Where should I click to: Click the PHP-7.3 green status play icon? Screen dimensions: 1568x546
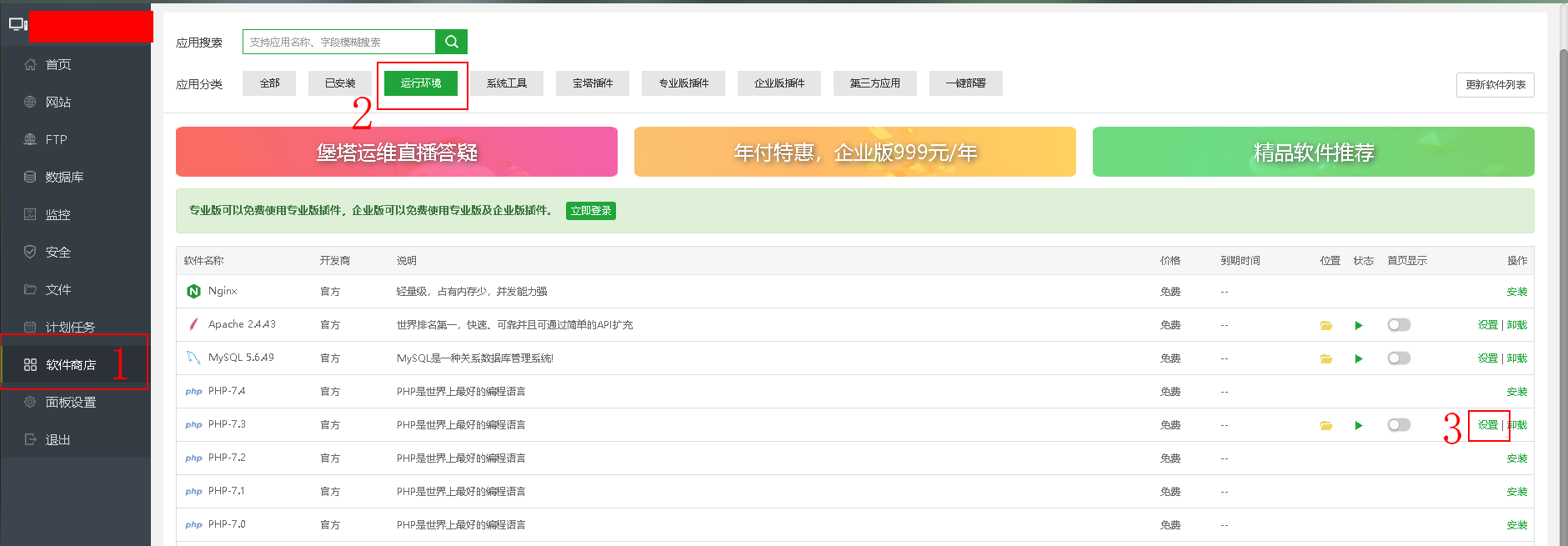tap(1359, 425)
